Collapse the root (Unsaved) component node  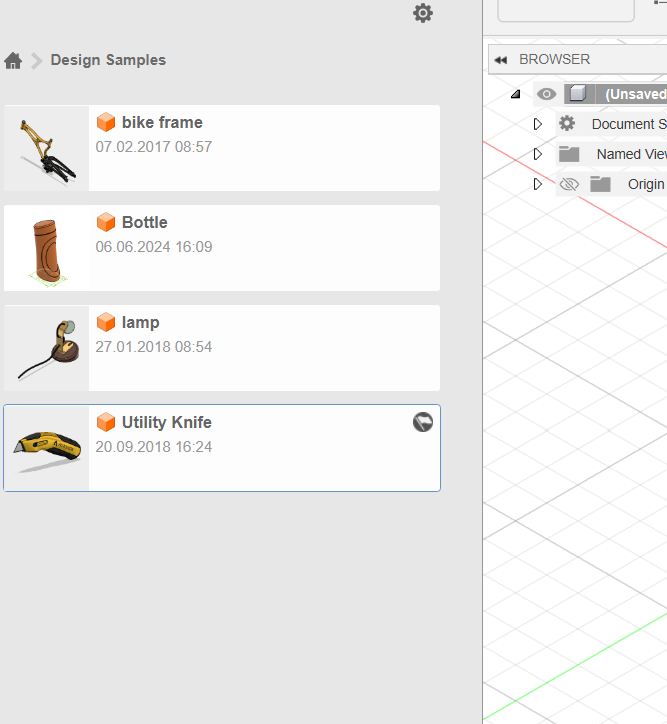click(x=516, y=94)
